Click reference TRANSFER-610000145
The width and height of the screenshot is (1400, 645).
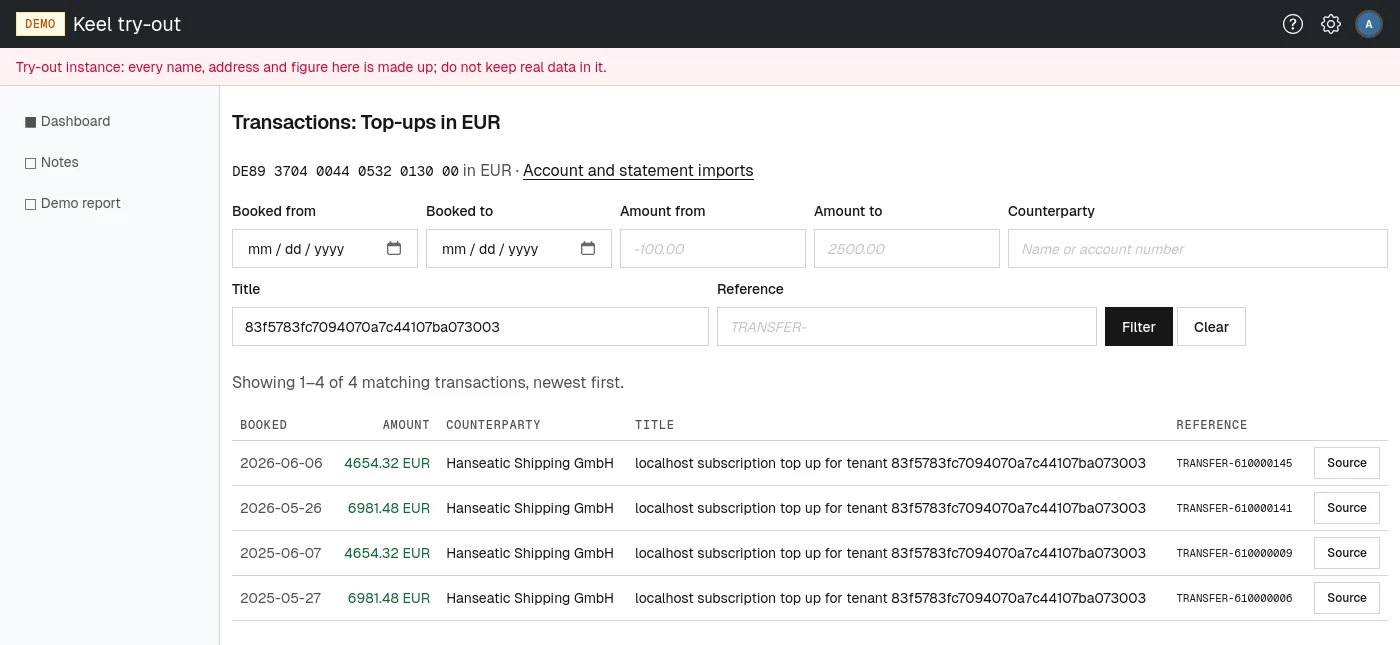1234,464
